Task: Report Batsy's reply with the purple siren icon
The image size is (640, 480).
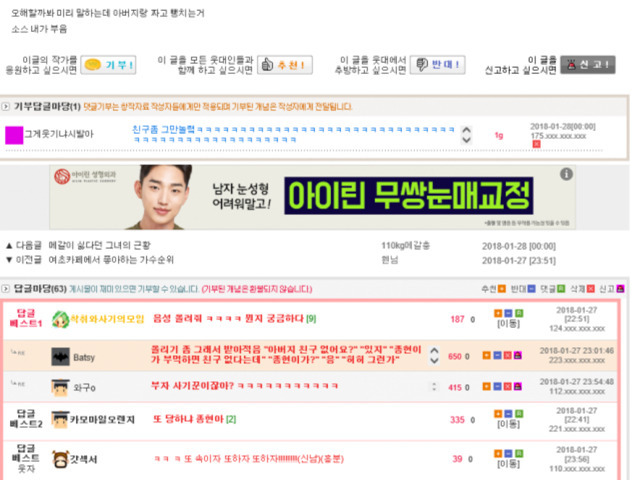Action: coord(518,356)
